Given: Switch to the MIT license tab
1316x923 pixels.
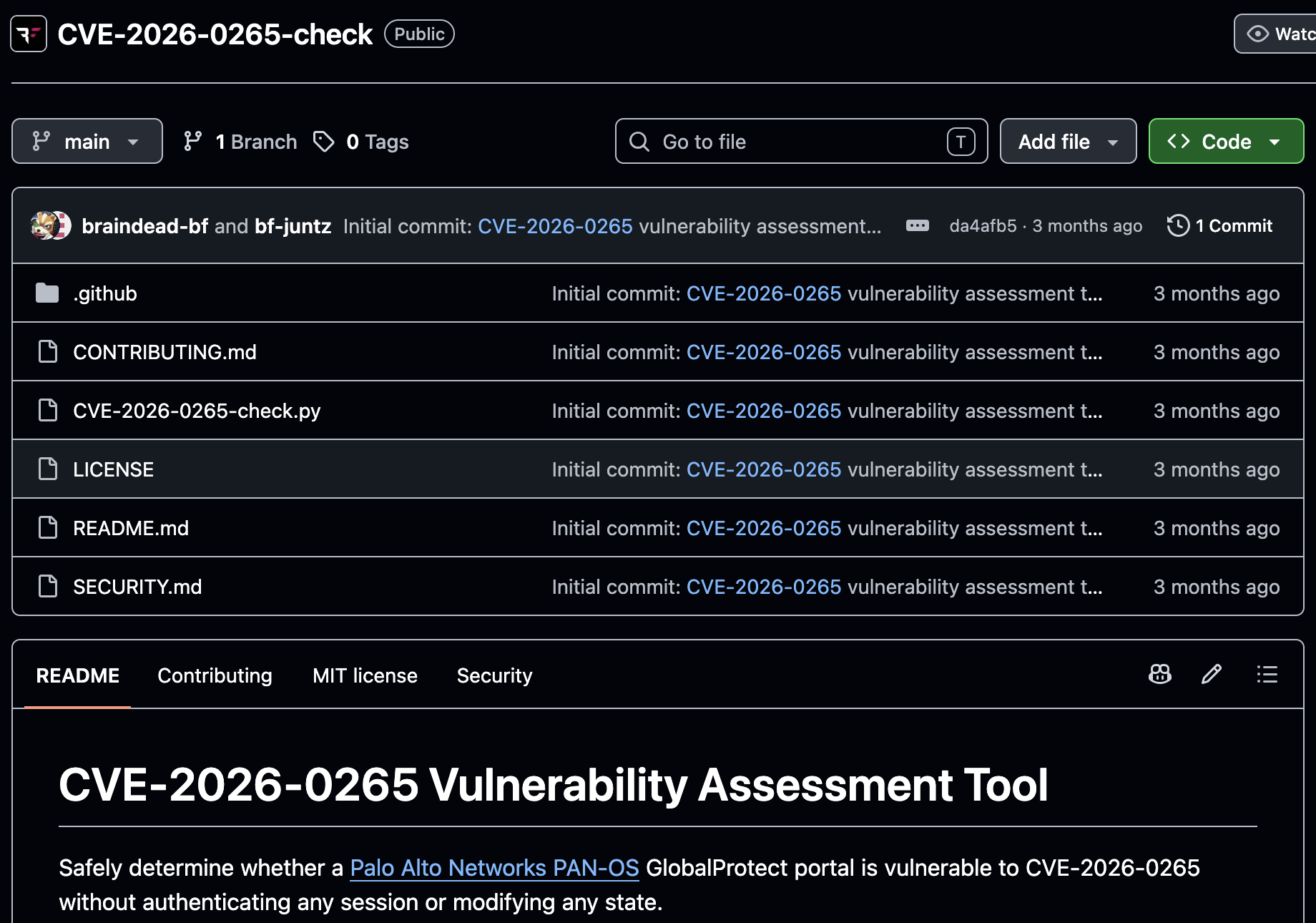Looking at the screenshot, I should click(365, 675).
